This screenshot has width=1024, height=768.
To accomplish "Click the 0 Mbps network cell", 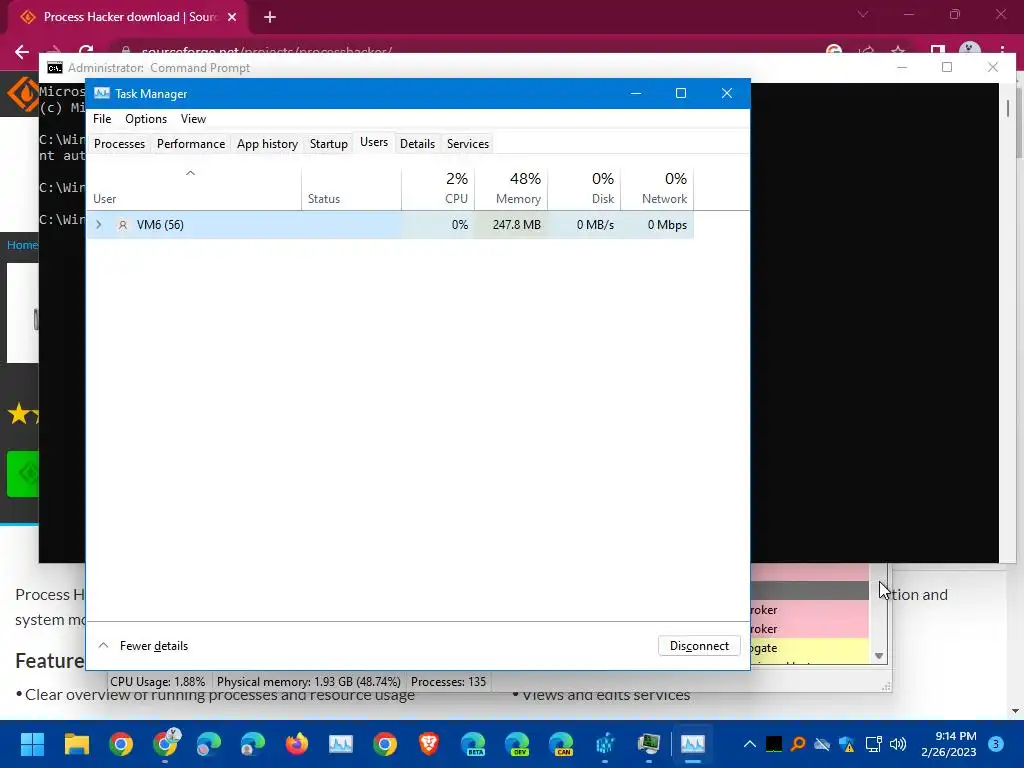I will 657,225.
